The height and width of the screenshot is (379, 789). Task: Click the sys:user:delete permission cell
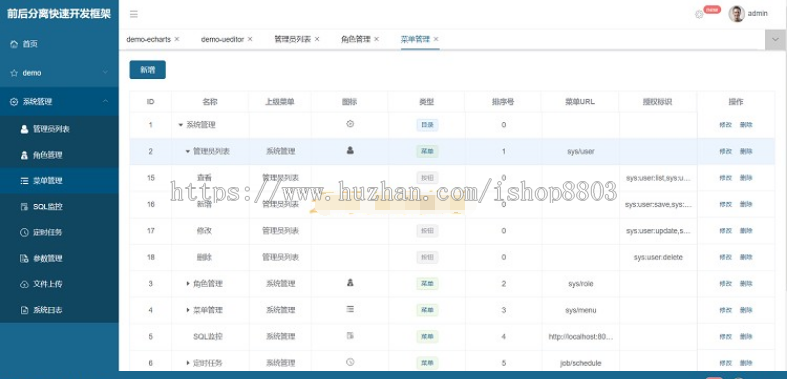tap(658, 257)
